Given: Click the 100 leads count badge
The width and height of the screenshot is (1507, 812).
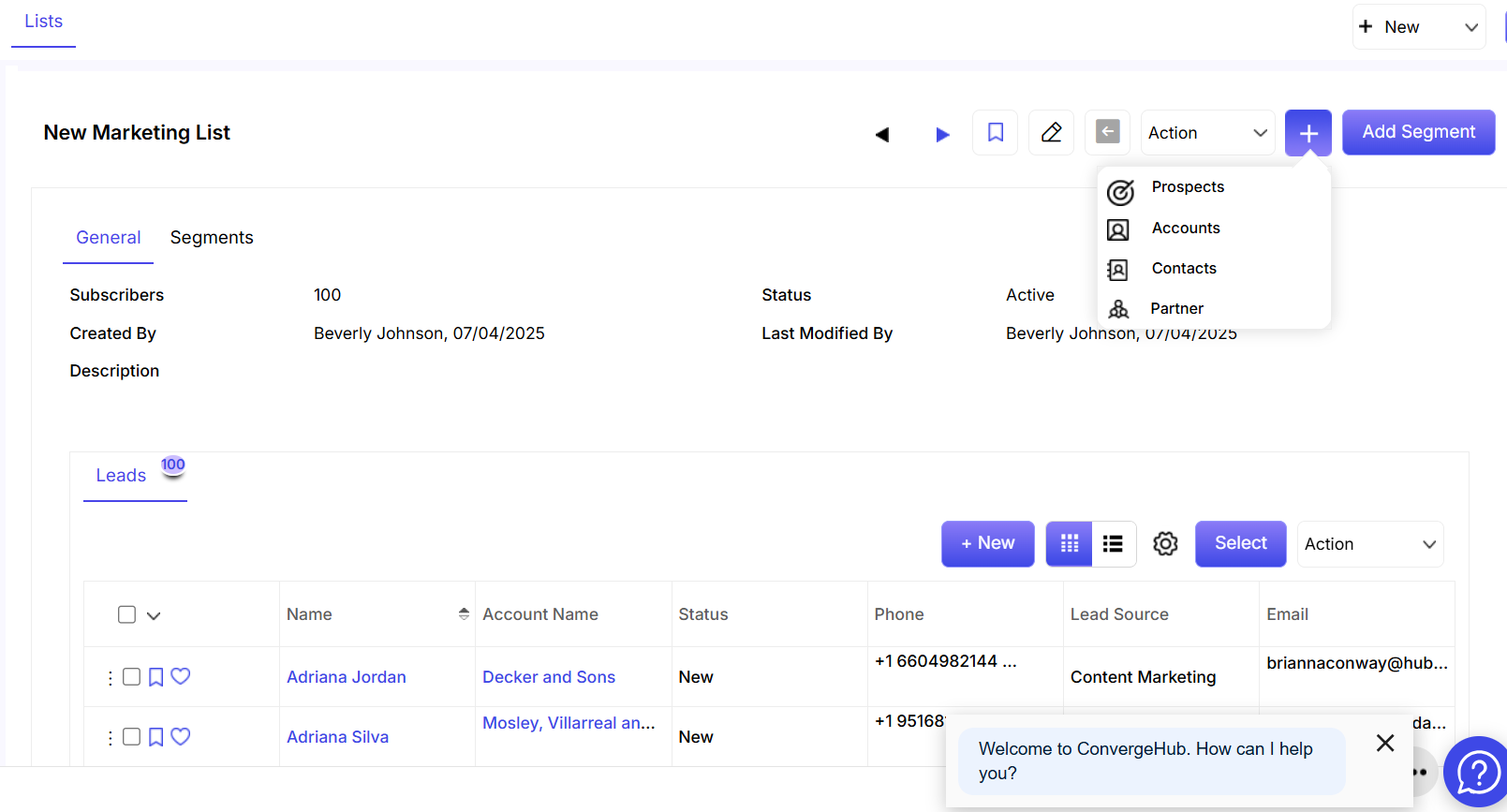Looking at the screenshot, I should point(173,465).
